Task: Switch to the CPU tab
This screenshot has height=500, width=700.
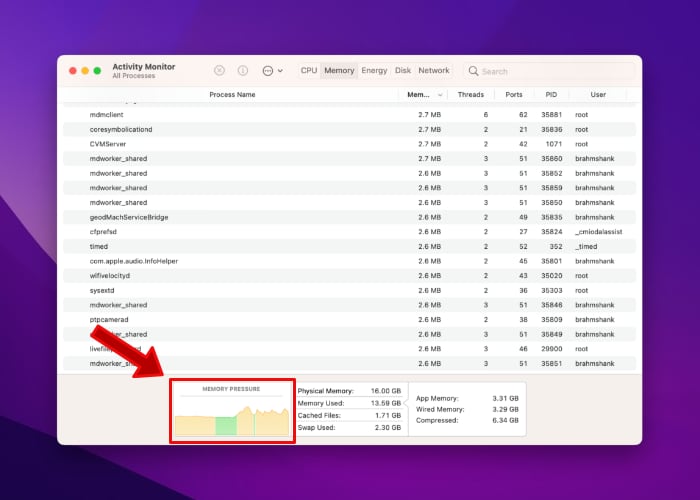Action: [x=309, y=71]
